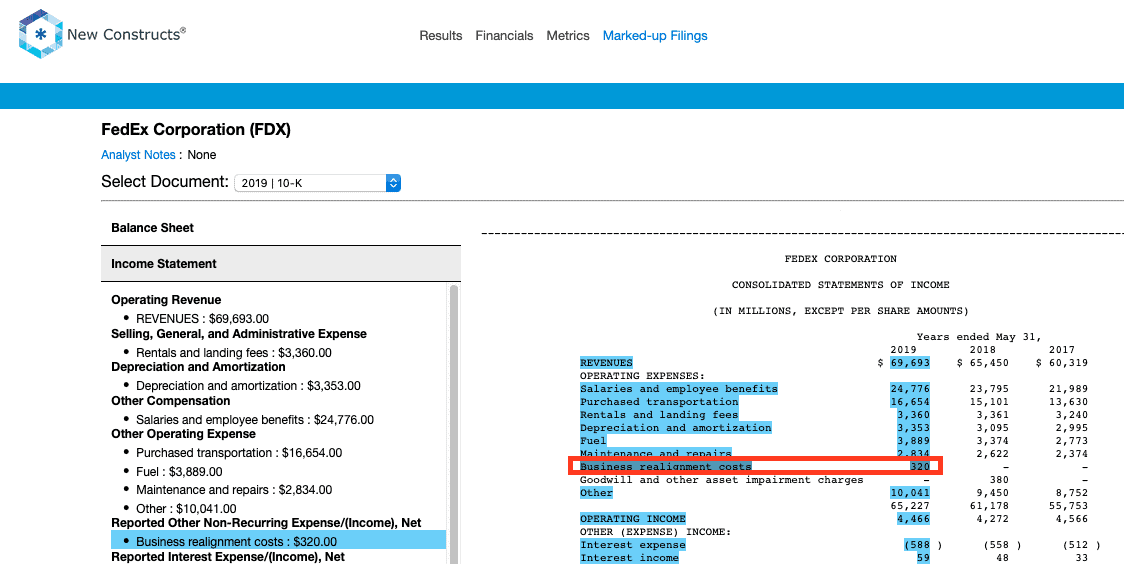Click highlighted Interest expense line in filing

(632, 545)
